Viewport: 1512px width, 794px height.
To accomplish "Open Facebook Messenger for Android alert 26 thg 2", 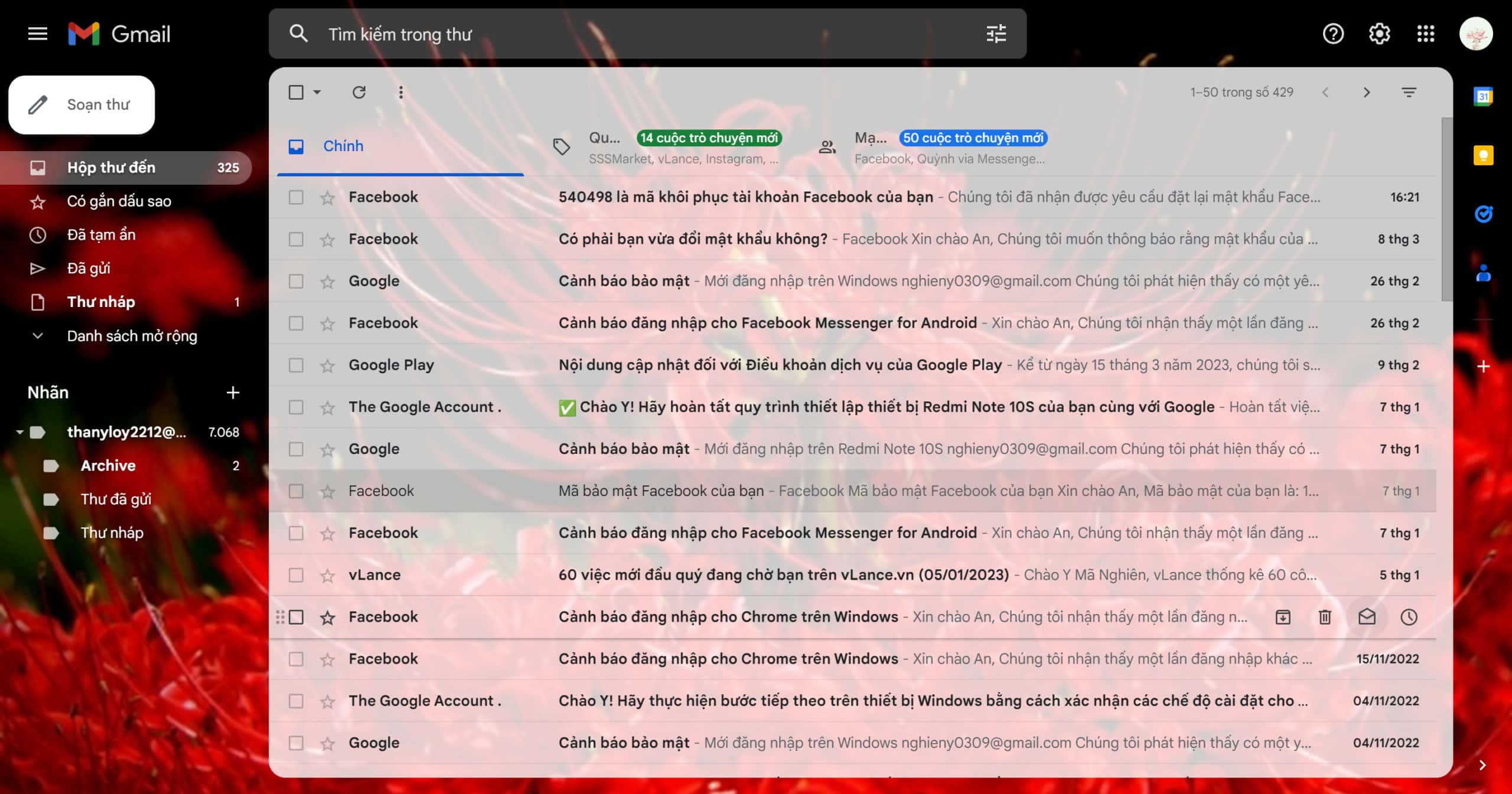I will [x=853, y=323].
